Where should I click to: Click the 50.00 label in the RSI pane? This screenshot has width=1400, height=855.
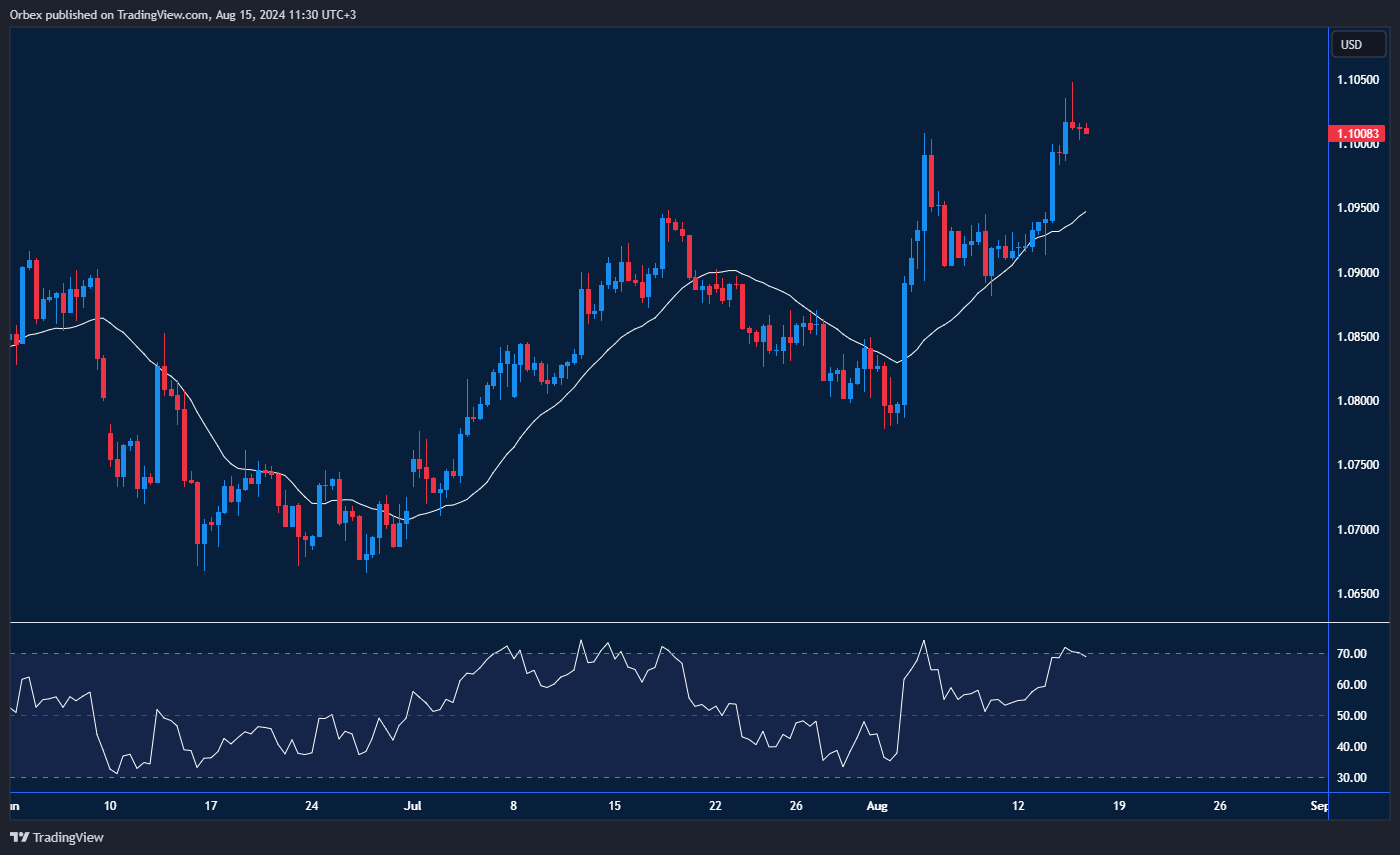click(1352, 715)
